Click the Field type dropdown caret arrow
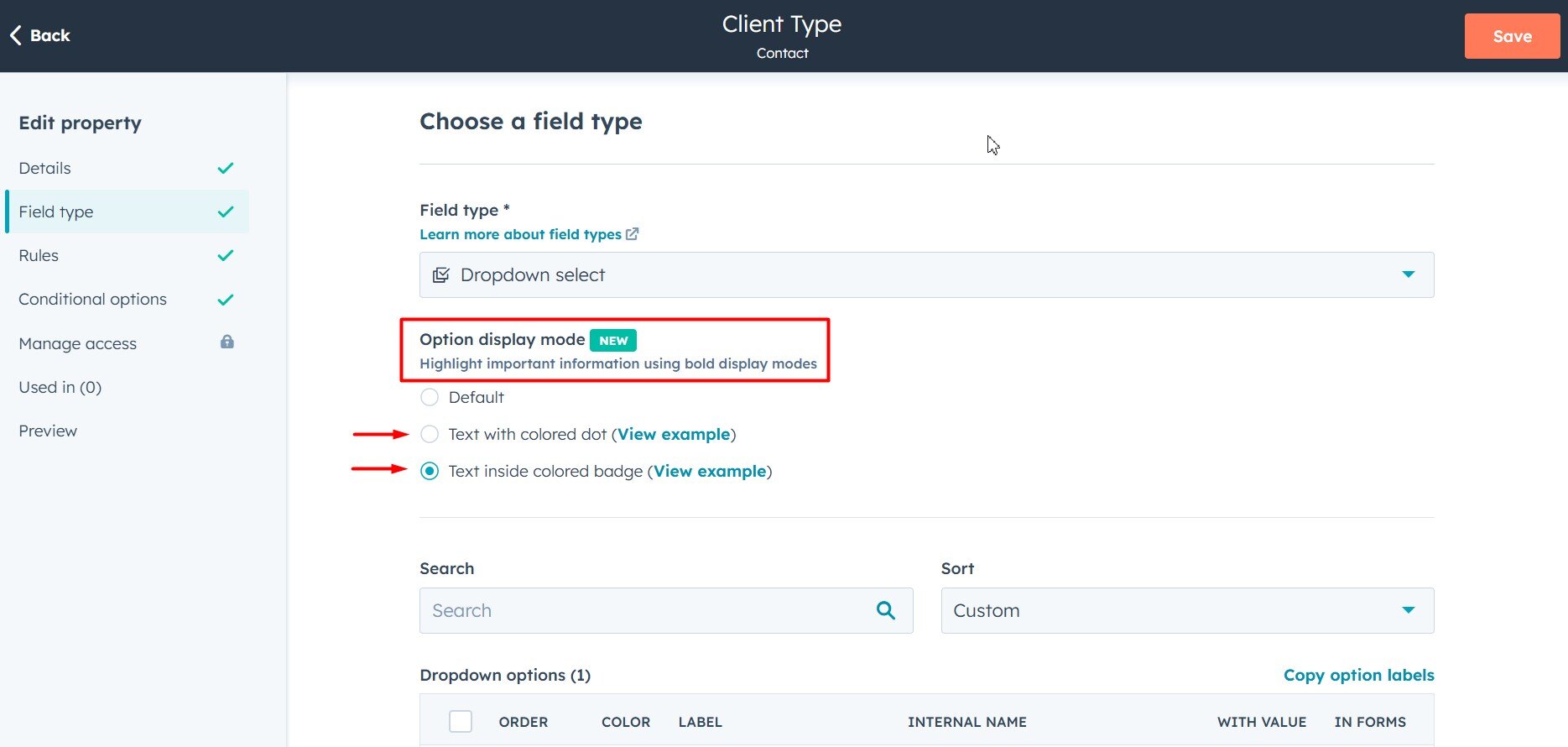The height and width of the screenshot is (747, 1568). point(1409,274)
